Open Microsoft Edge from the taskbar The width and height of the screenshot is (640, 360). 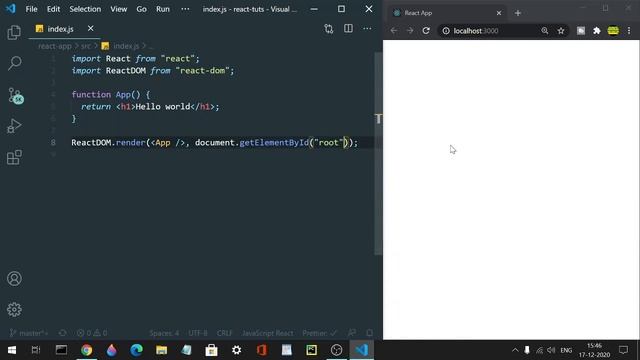point(136,350)
